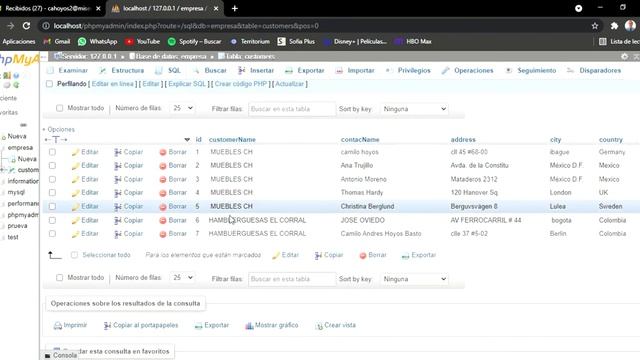Viewport: 640px width, 360px height.
Task: Click the Copiar al portapapeles icon
Action: click(107, 326)
